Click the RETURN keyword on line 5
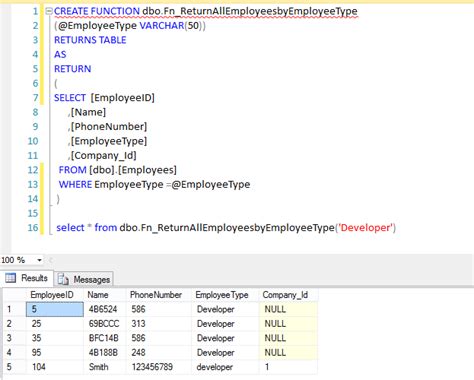474x380 pixels. coord(73,69)
